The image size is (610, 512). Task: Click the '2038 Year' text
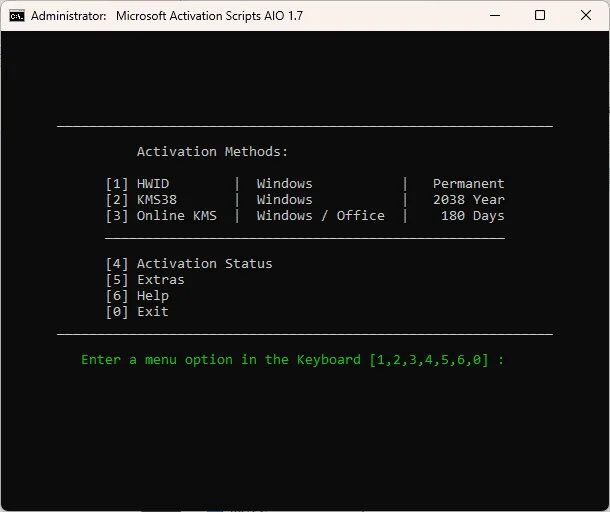click(469, 200)
